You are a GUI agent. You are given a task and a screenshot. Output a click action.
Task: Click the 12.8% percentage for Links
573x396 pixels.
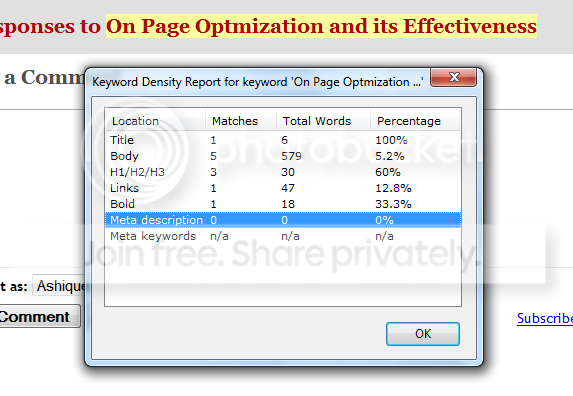393,188
